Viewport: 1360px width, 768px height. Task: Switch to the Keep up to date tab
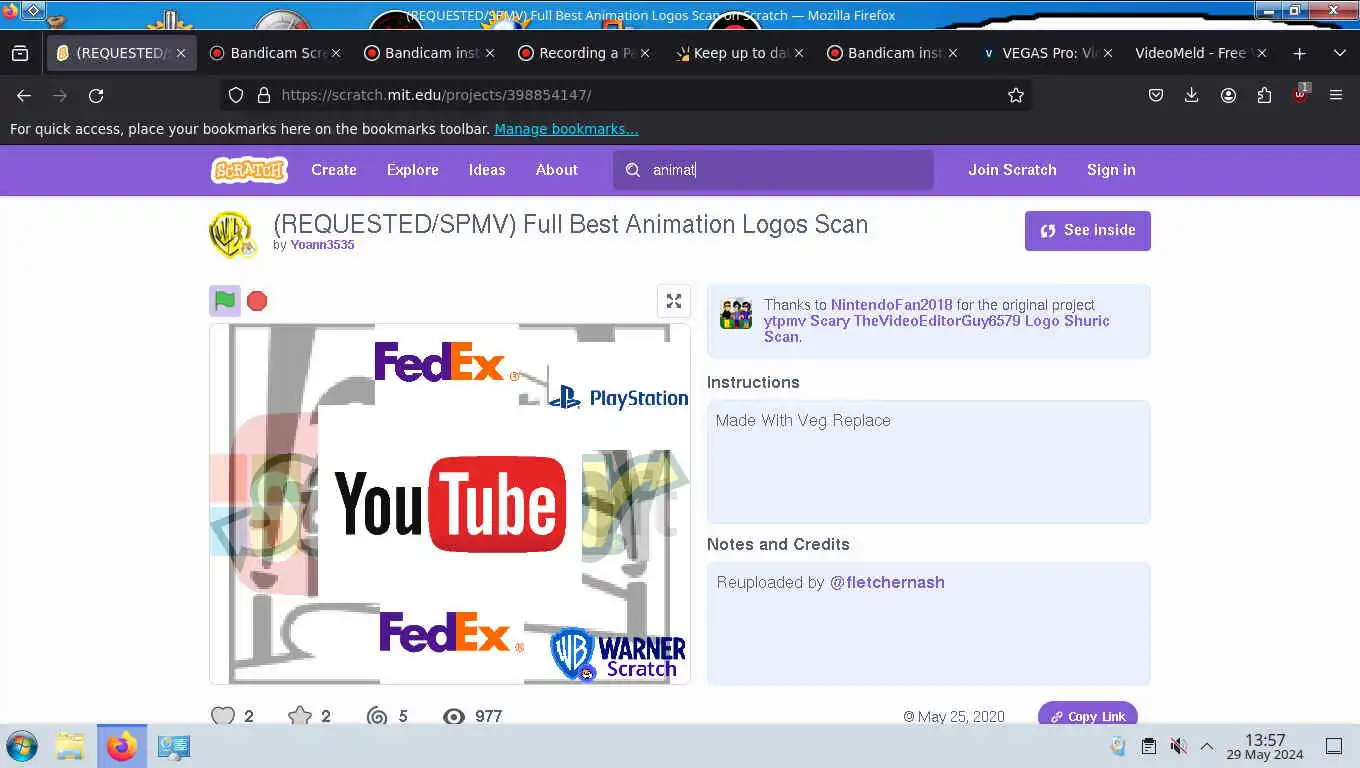[737, 53]
